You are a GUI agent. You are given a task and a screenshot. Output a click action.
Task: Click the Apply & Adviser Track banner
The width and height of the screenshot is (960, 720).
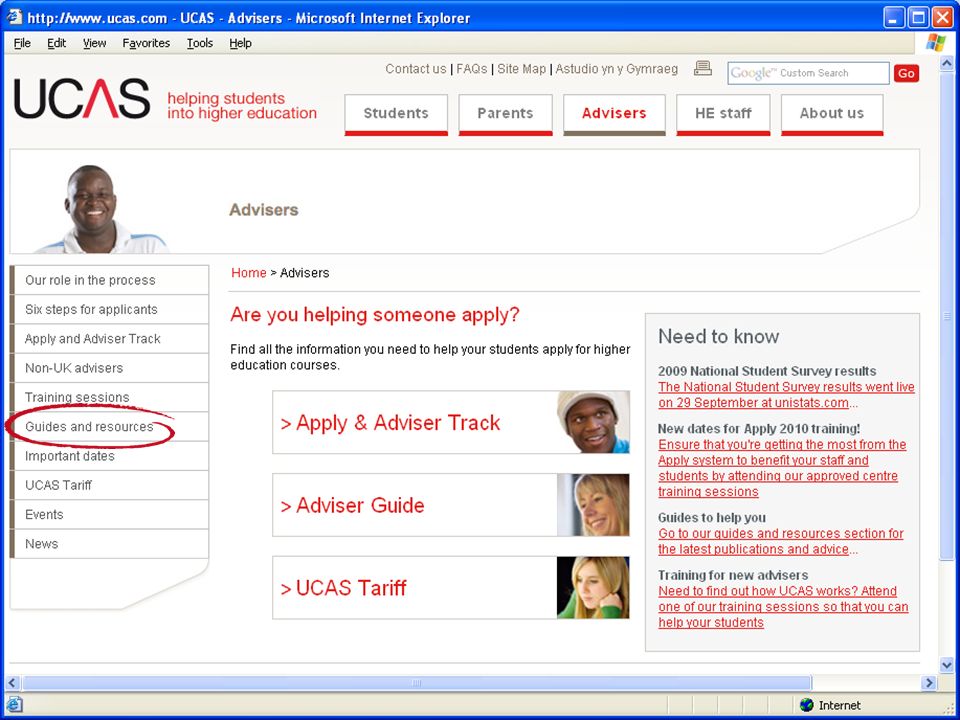451,422
